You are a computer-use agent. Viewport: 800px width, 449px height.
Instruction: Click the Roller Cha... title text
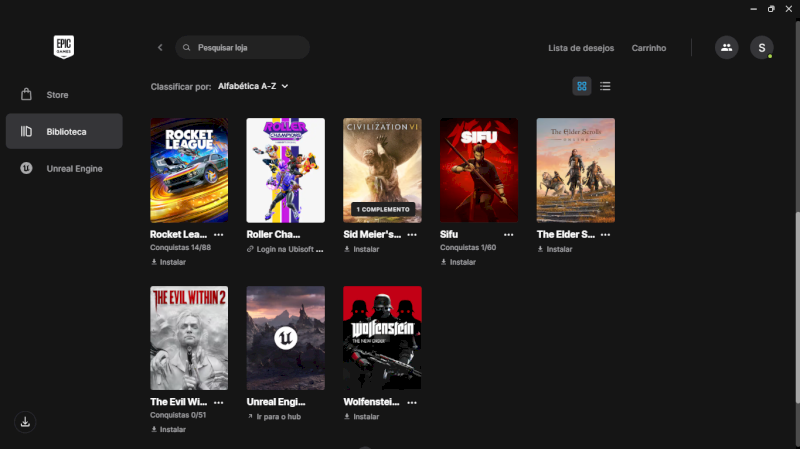pyautogui.click(x=273, y=234)
